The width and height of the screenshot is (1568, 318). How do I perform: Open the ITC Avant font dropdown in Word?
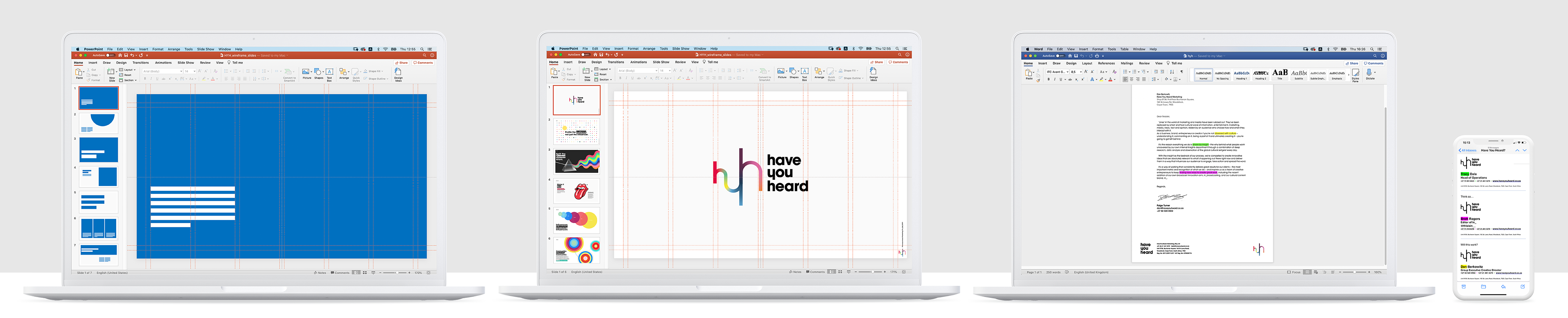1058,72
